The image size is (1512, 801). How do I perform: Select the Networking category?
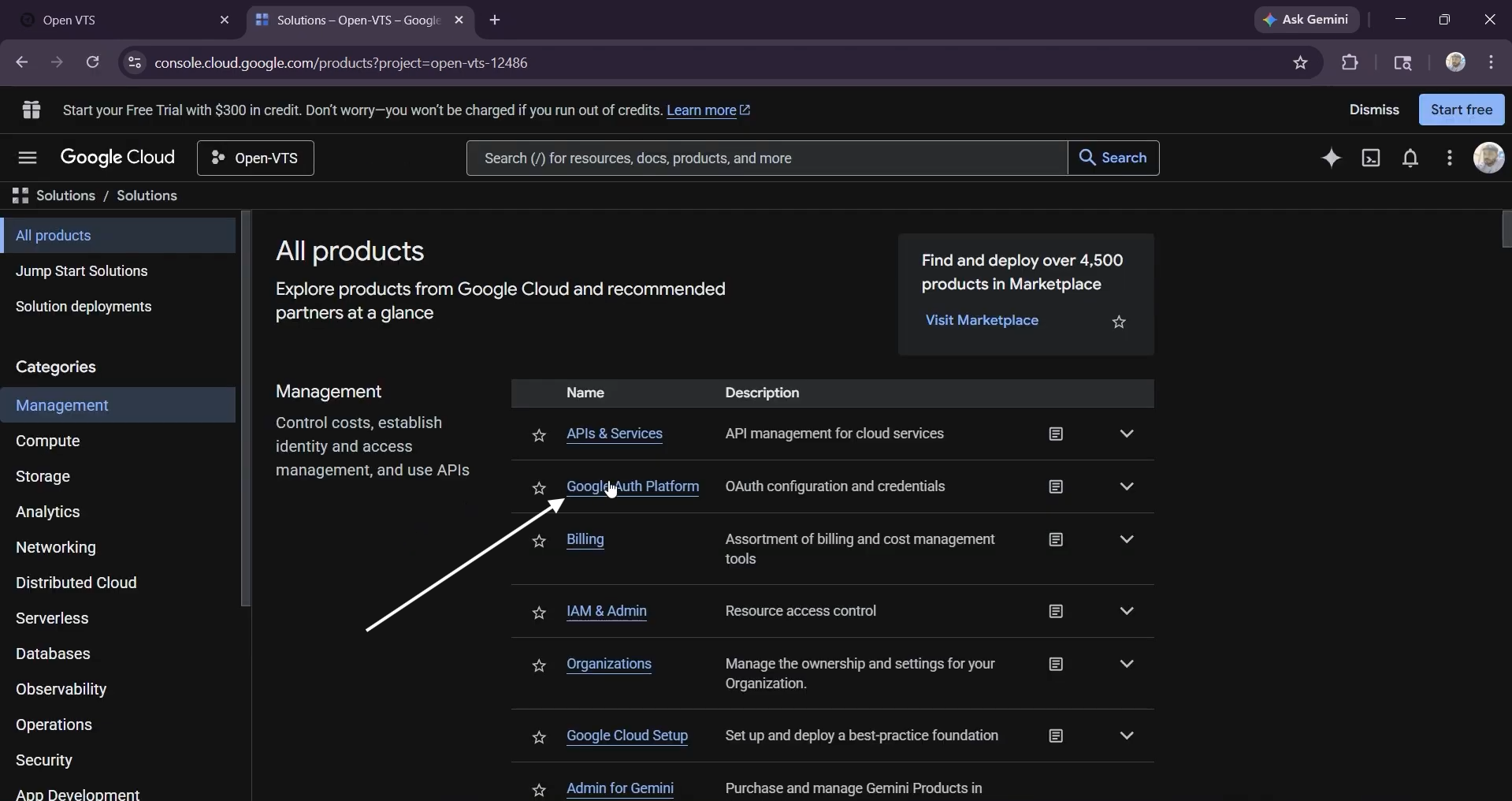point(118,548)
